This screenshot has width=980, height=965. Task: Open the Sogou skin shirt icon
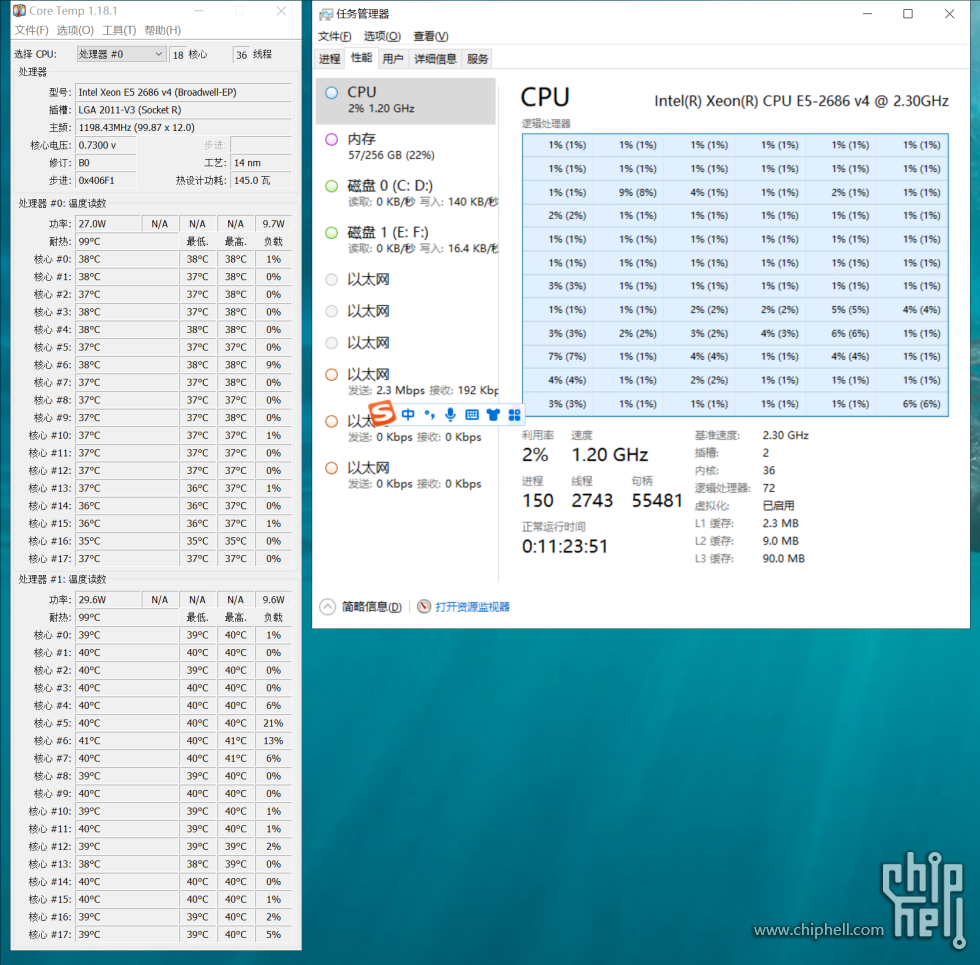pyautogui.click(x=493, y=414)
